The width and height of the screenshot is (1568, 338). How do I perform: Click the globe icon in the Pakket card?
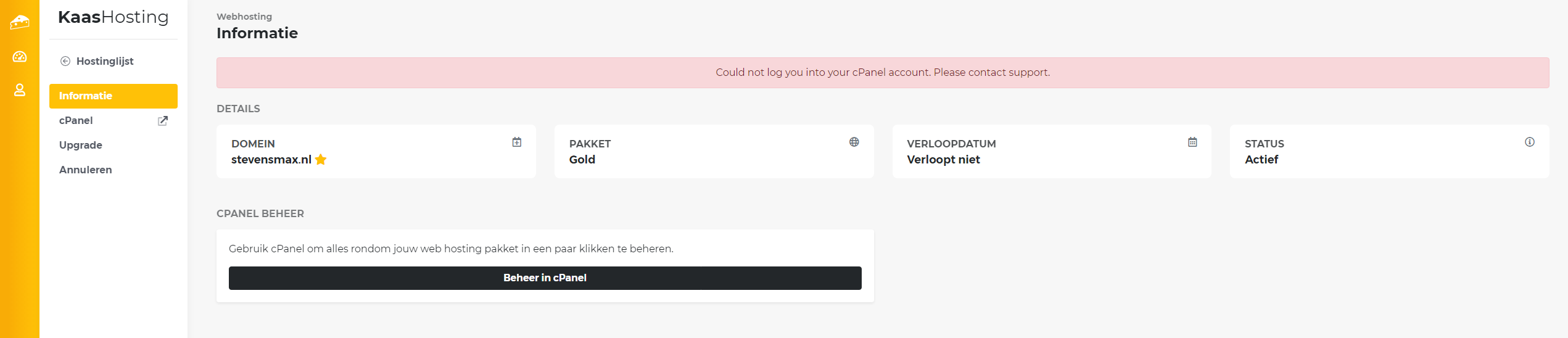tap(854, 142)
